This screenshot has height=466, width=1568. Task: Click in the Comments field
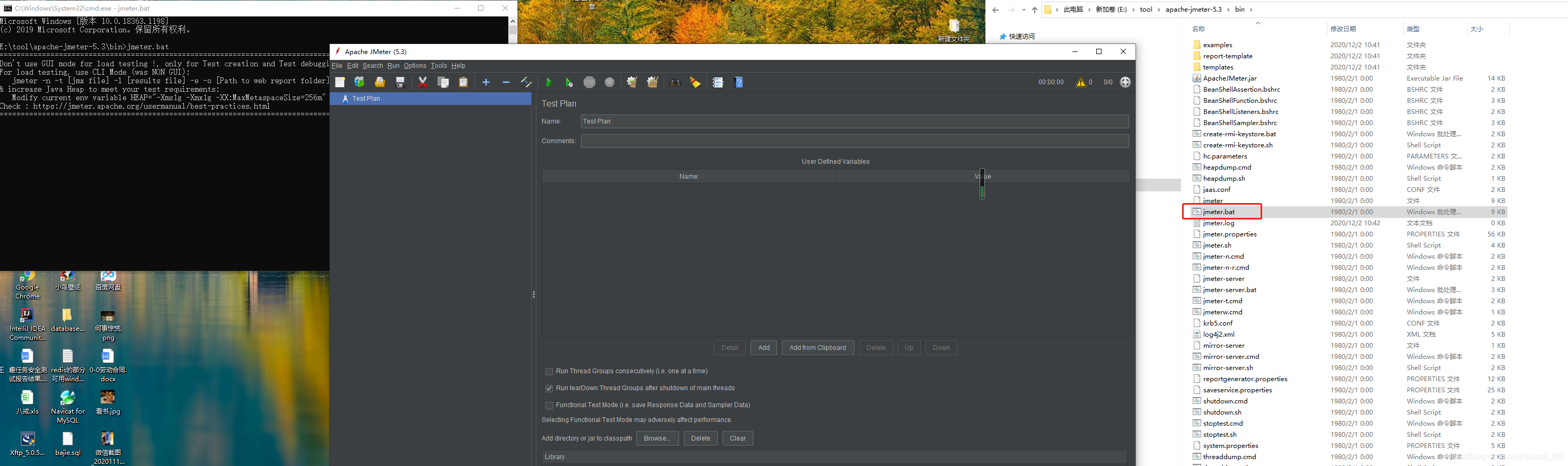[855, 140]
